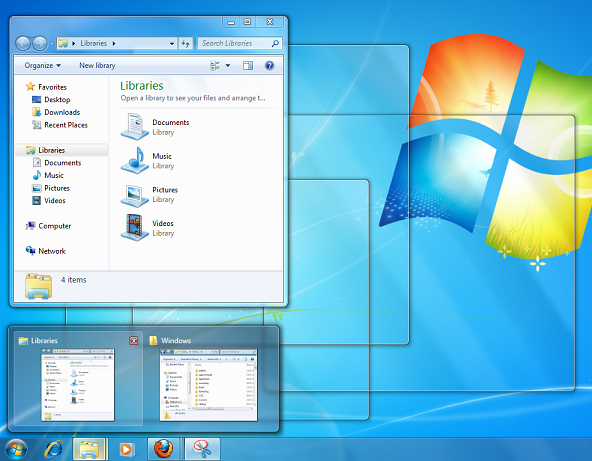592x461 pixels.
Task: Click the Favorites star icon
Action: pyautogui.click(x=30, y=86)
